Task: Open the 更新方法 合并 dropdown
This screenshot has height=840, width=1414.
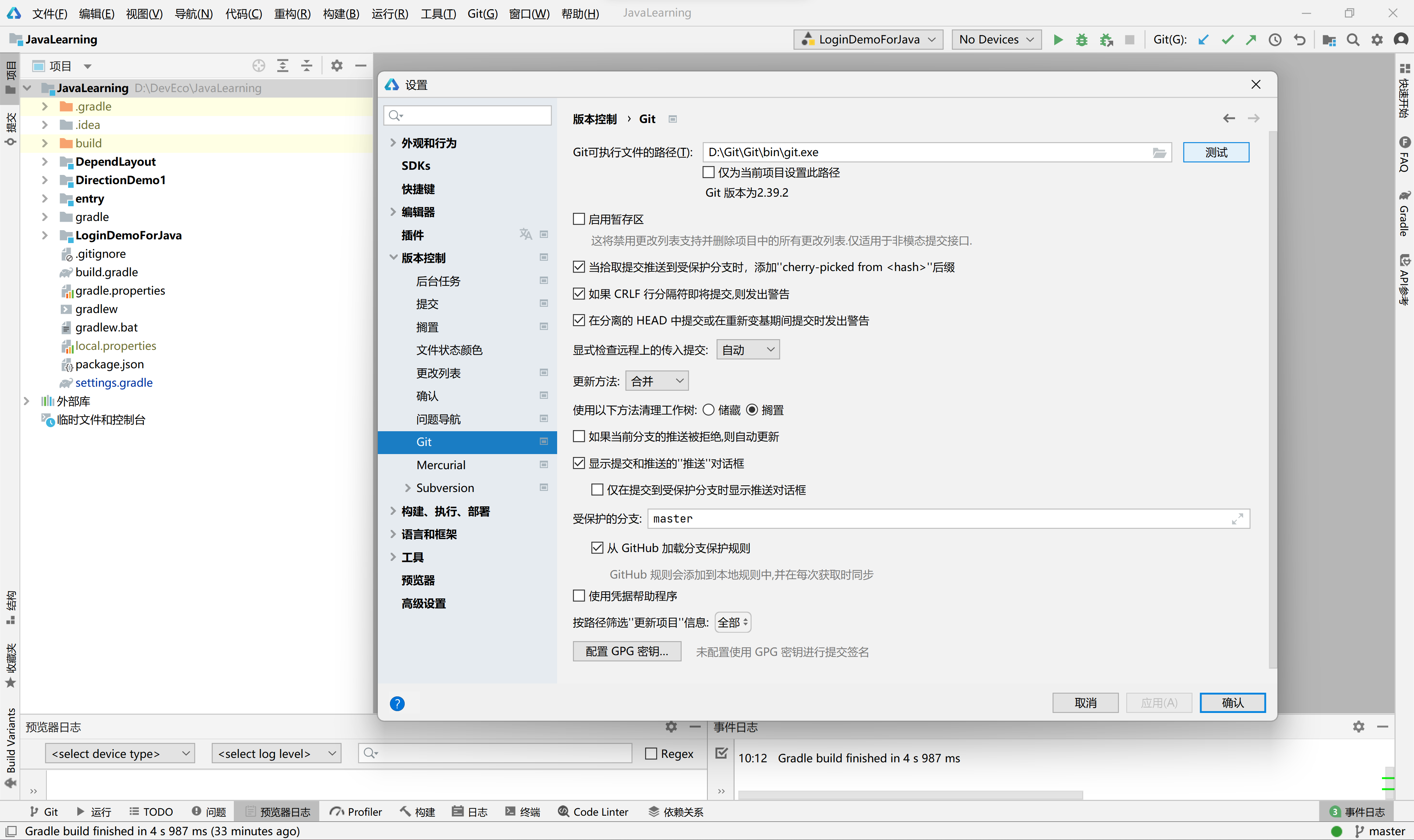Action: pyautogui.click(x=657, y=381)
